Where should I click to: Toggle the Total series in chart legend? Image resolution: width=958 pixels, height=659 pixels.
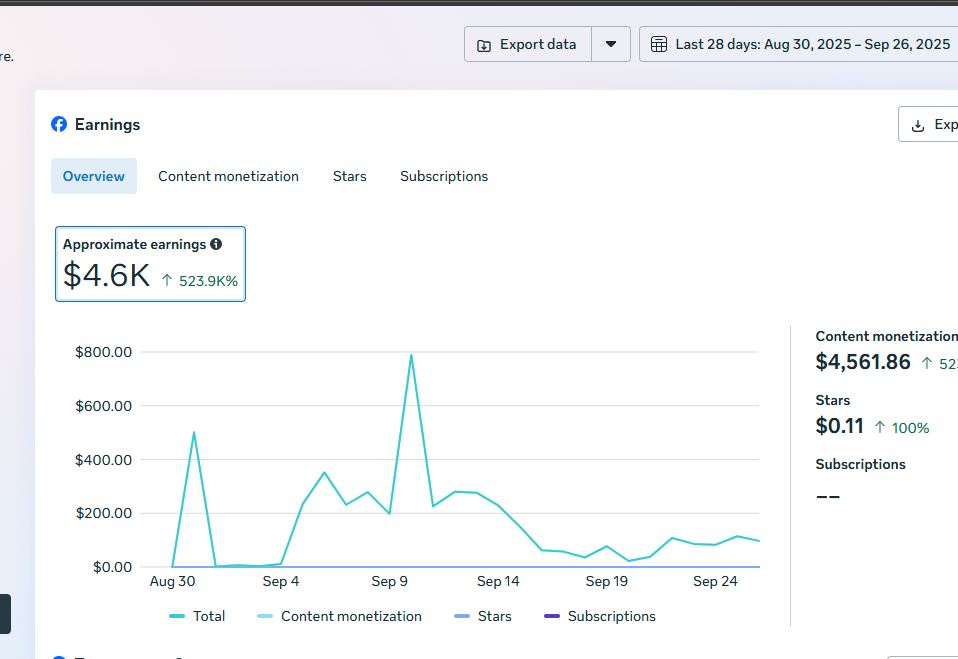pos(198,616)
